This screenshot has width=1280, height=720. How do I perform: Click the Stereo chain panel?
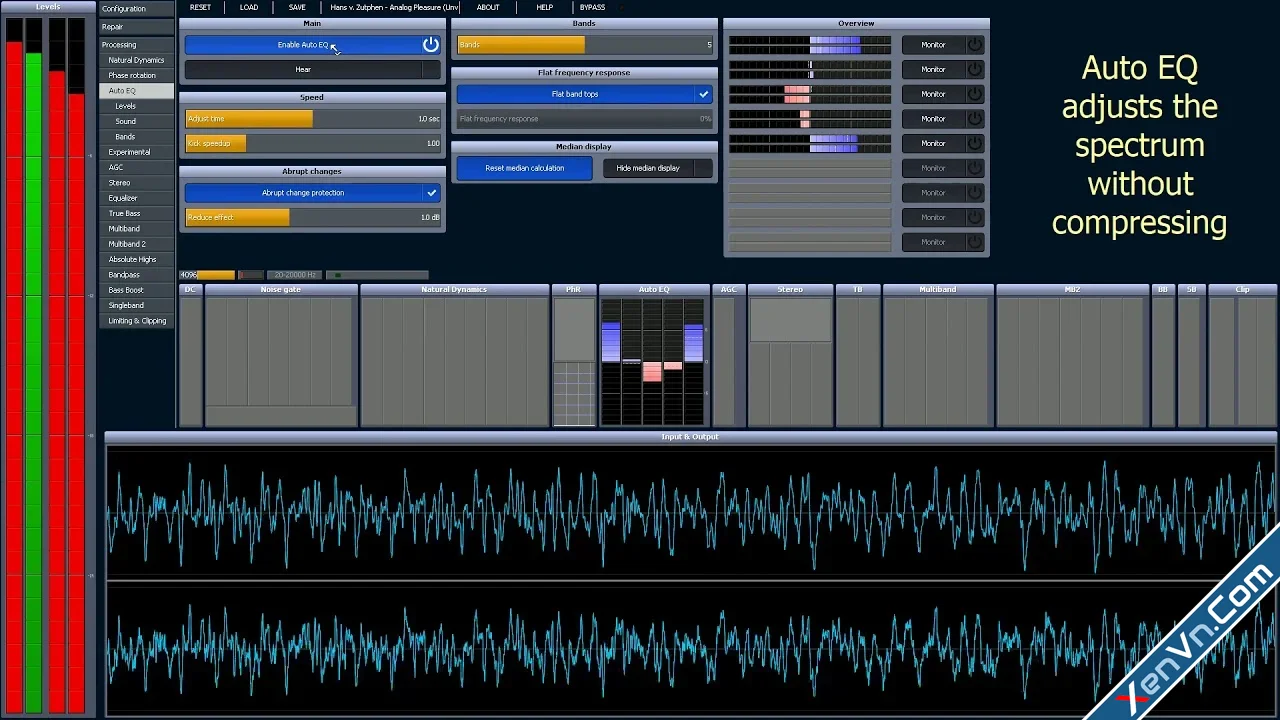click(790, 356)
